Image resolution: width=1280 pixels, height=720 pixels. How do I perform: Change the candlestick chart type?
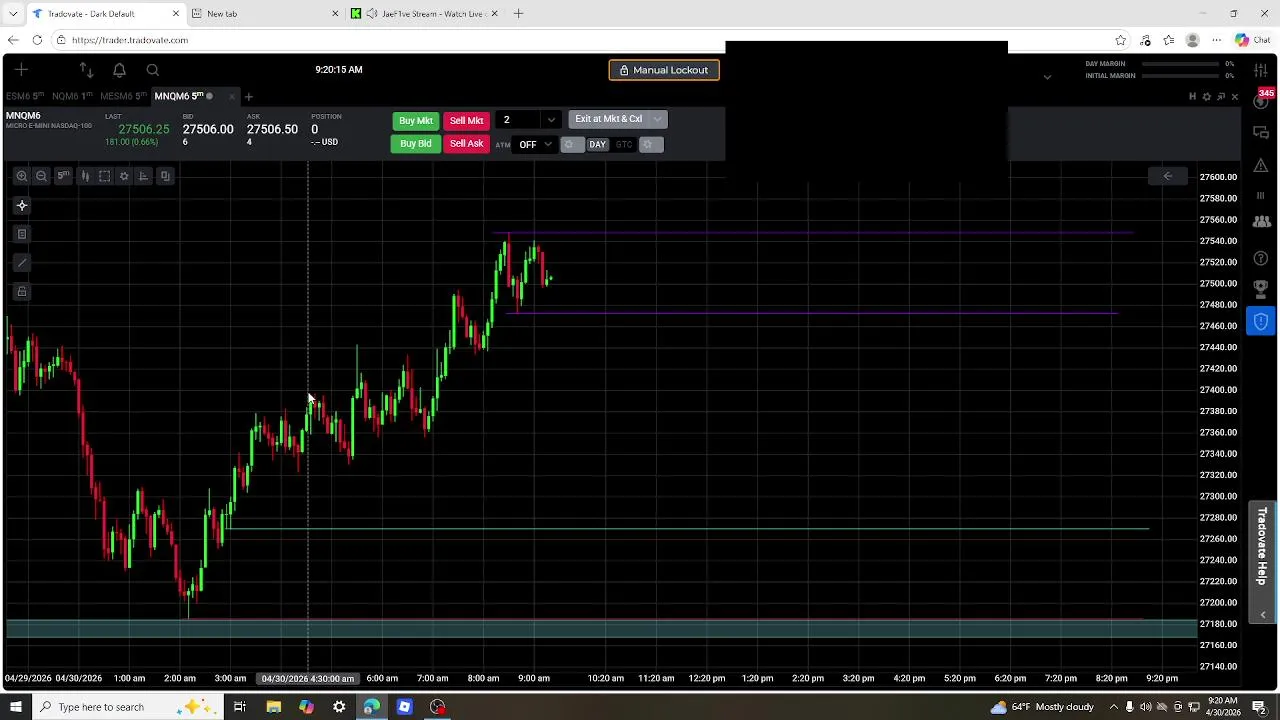tap(85, 176)
